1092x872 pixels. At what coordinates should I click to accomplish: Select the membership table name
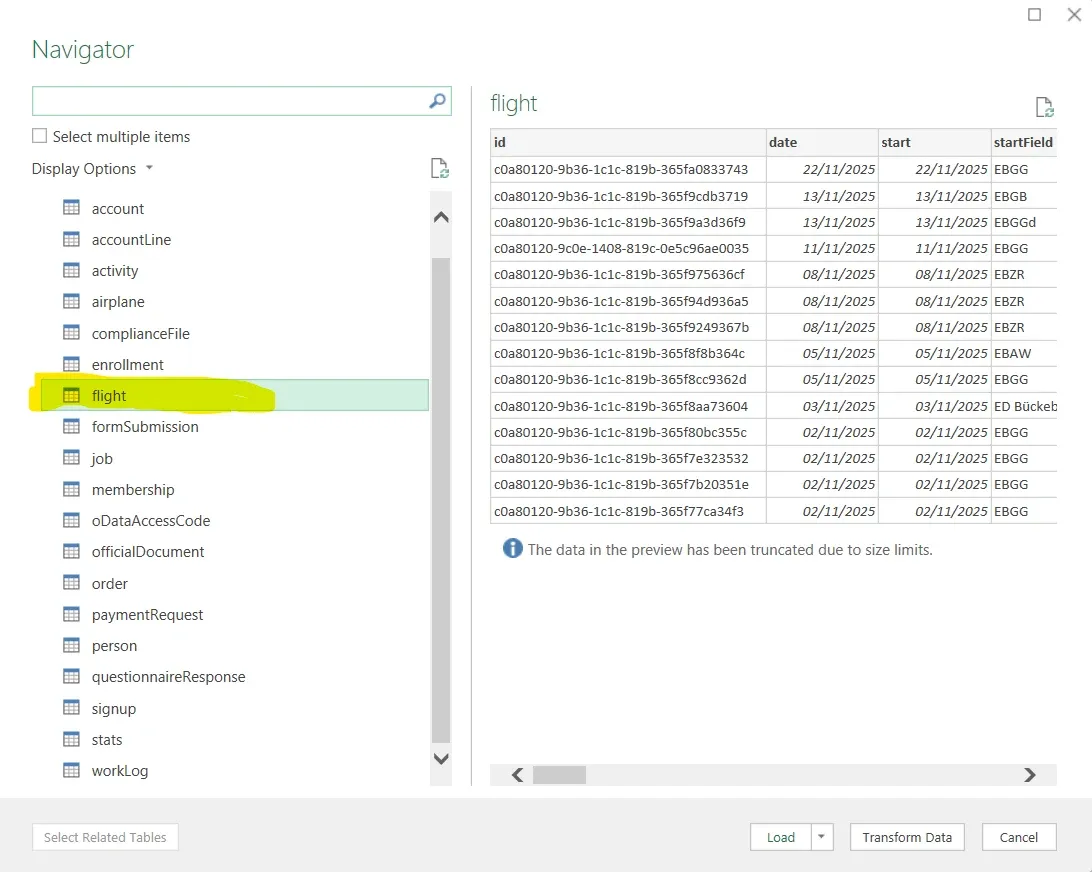(x=133, y=490)
